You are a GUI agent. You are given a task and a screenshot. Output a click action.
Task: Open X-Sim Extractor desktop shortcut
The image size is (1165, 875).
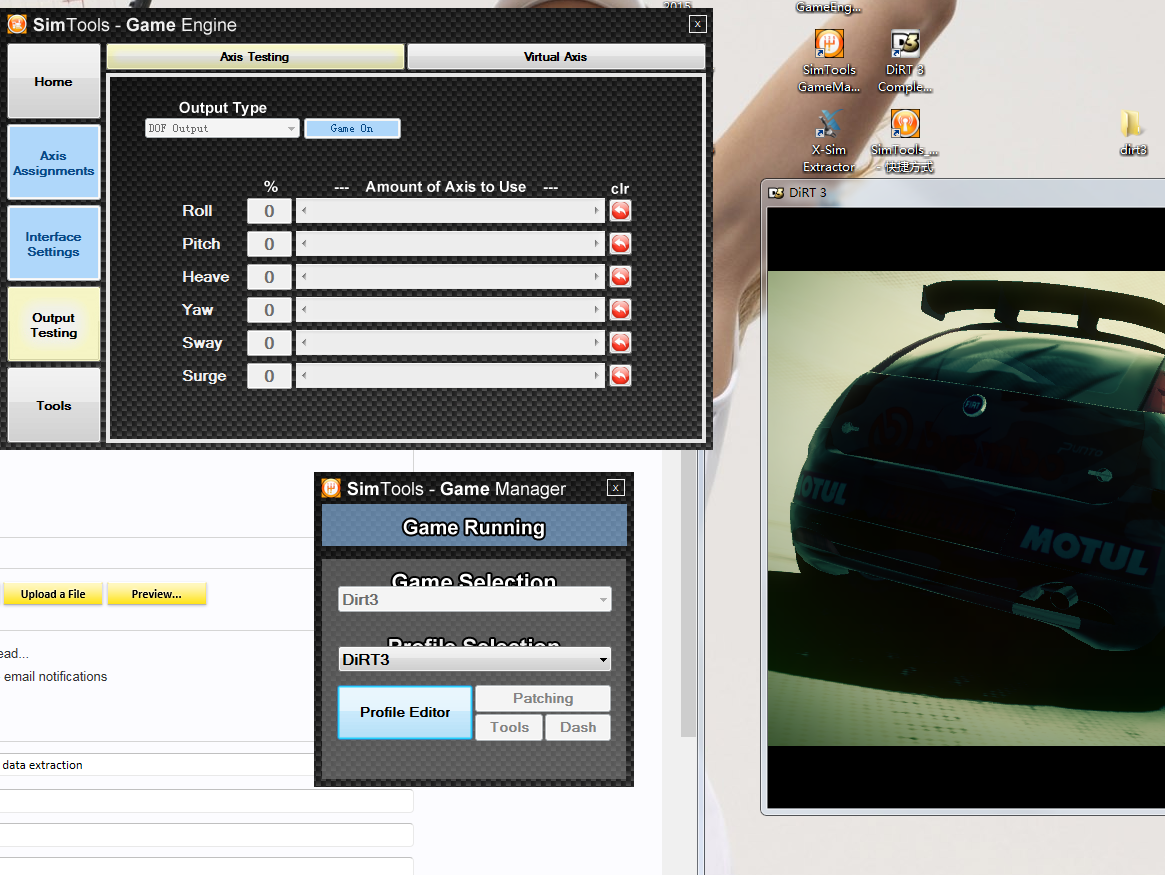(x=828, y=142)
